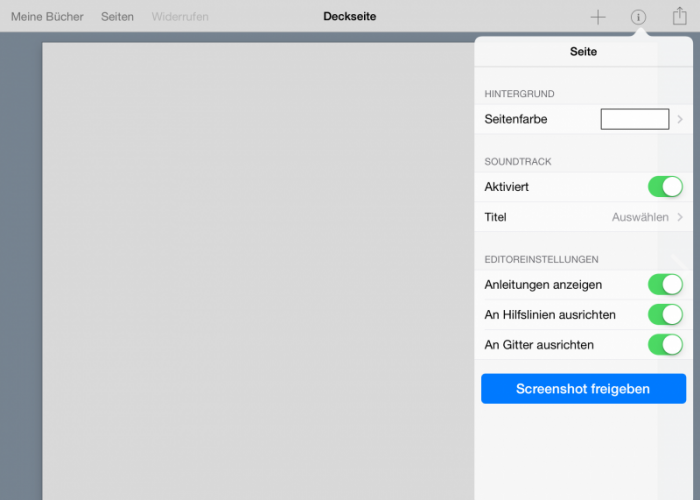Open the Titel row chevron
The width and height of the screenshot is (700, 500).
pyautogui.click(x=680, y=217)
